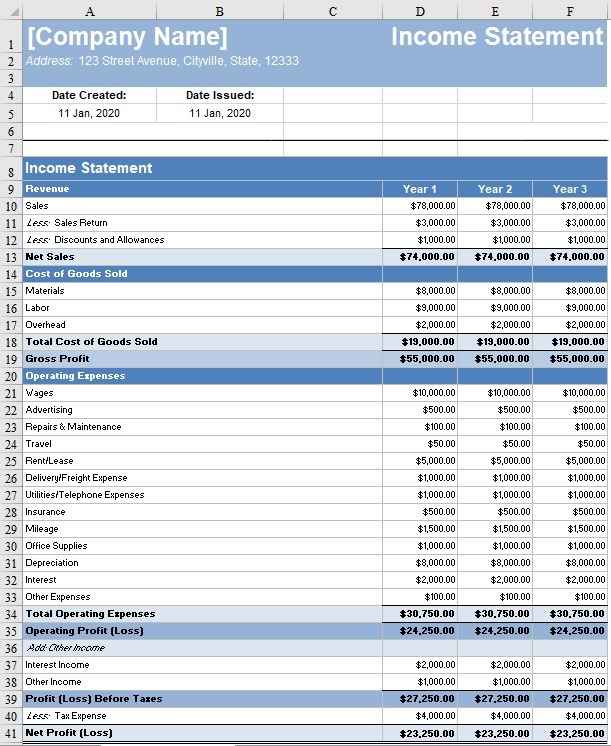The width and height of the screenshot is (611, 746).
Task: Click the Date Created value cell
Action: pyautogui.click(x=89, y=113)
